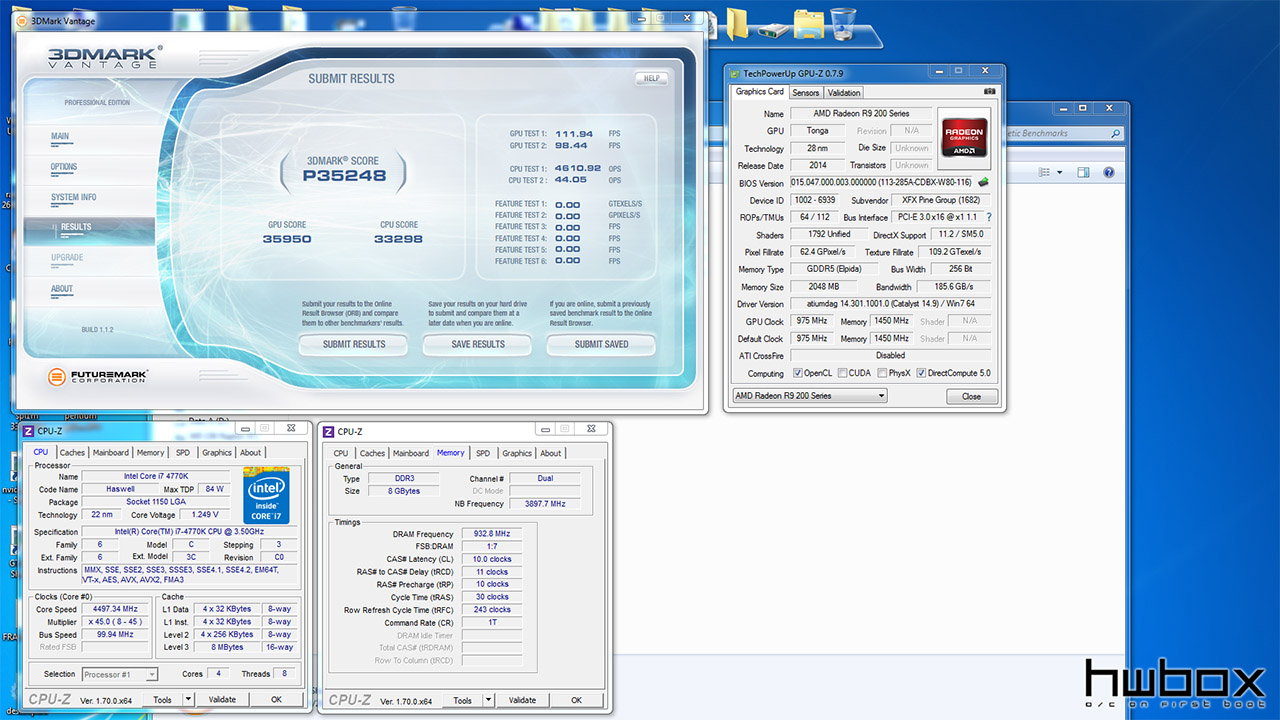Switch to the Validation tab in GPU-Z

coord(844,92)
